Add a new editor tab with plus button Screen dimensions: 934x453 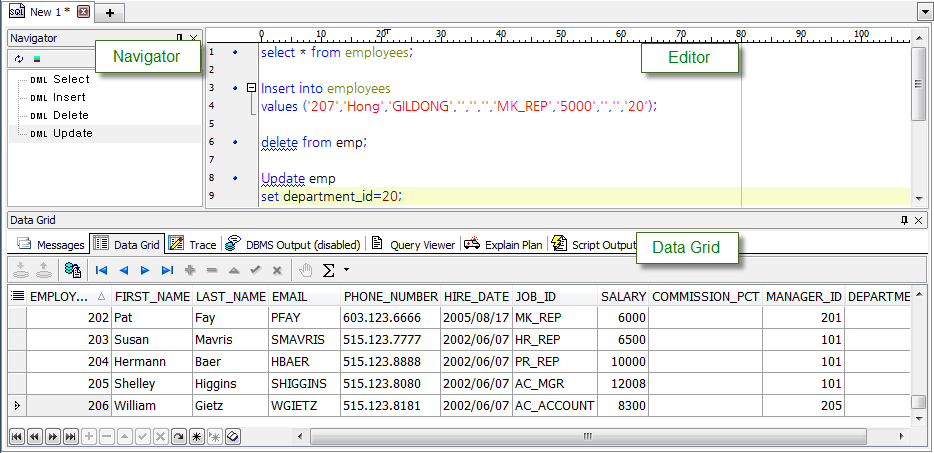tap(109, 12)
